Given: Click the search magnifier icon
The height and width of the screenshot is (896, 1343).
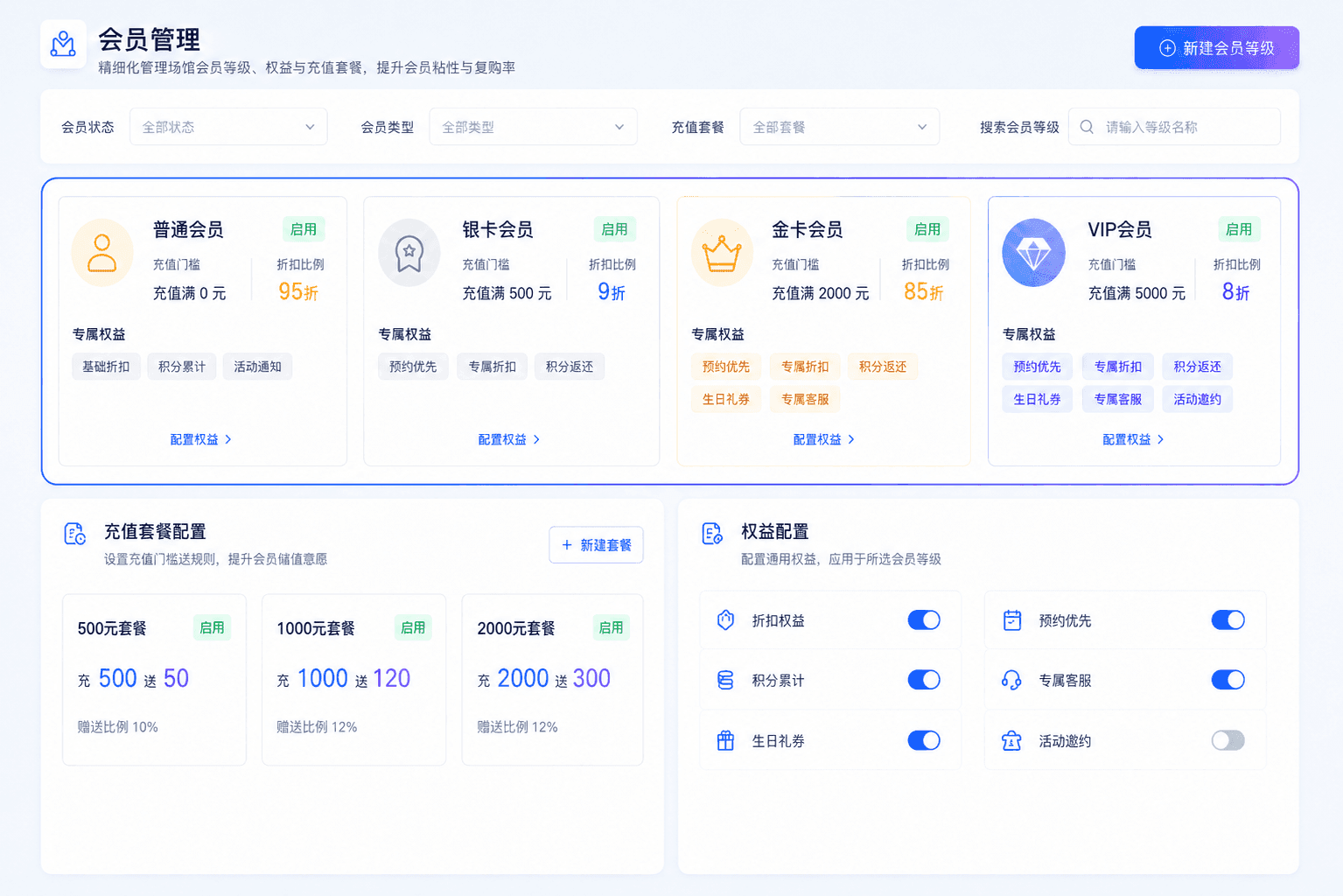Looking at the screenshot, I should click(x=1087, y=127).
